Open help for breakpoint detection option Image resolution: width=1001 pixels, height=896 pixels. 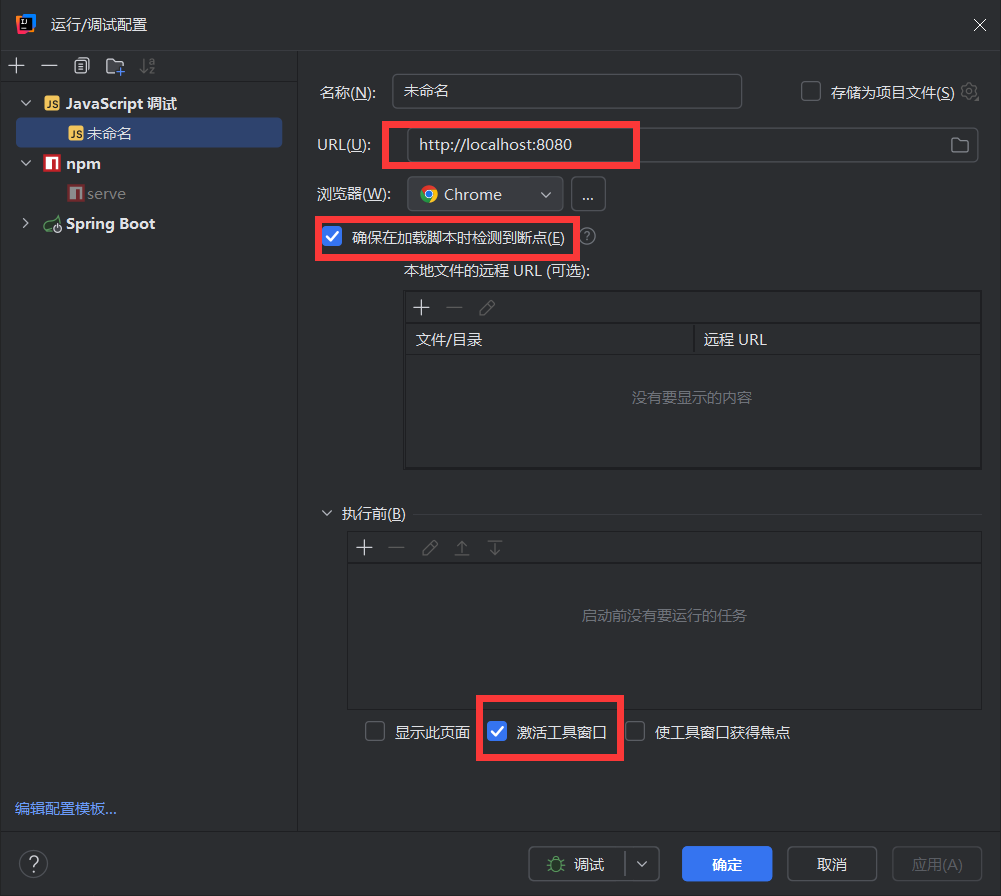click(x=587, y=237)
